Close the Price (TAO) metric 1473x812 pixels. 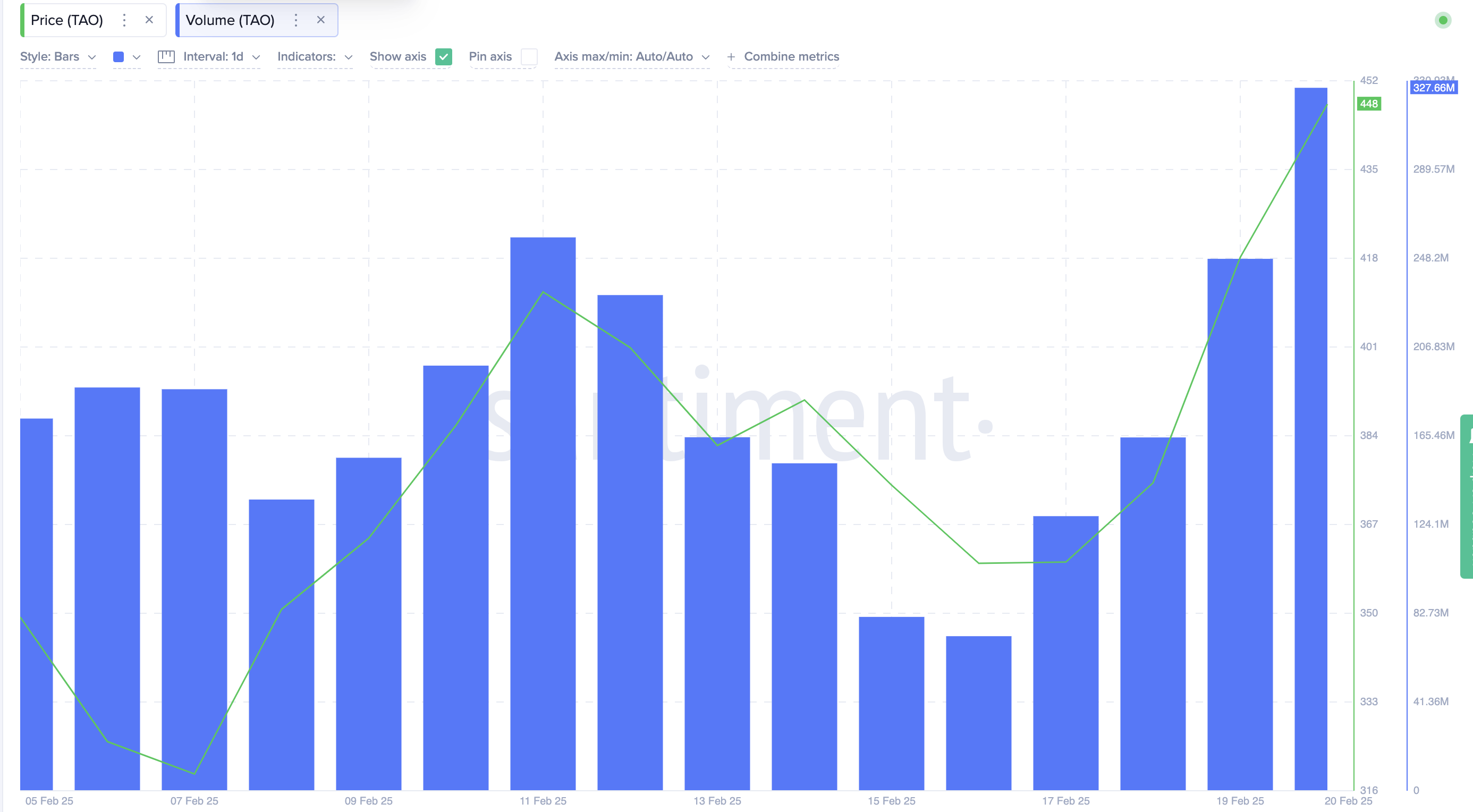point(148,18)
